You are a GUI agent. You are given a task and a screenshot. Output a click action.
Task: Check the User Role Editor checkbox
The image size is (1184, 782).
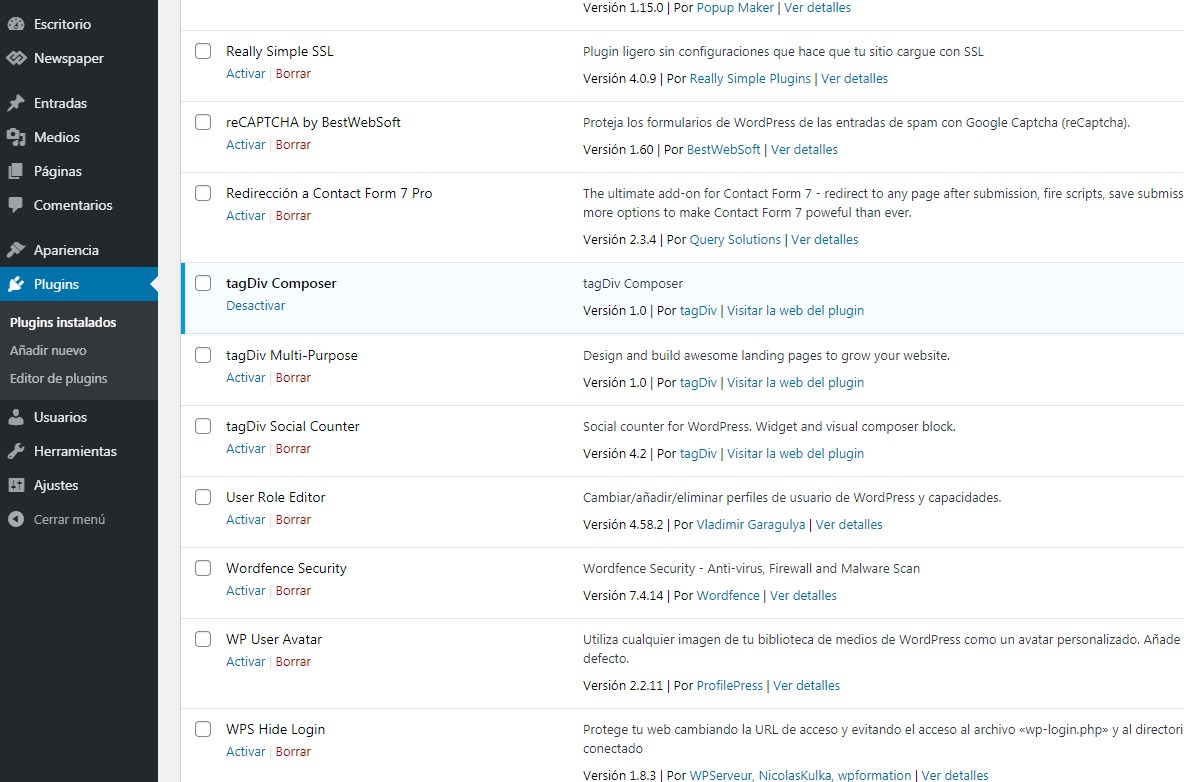point(203,497)
